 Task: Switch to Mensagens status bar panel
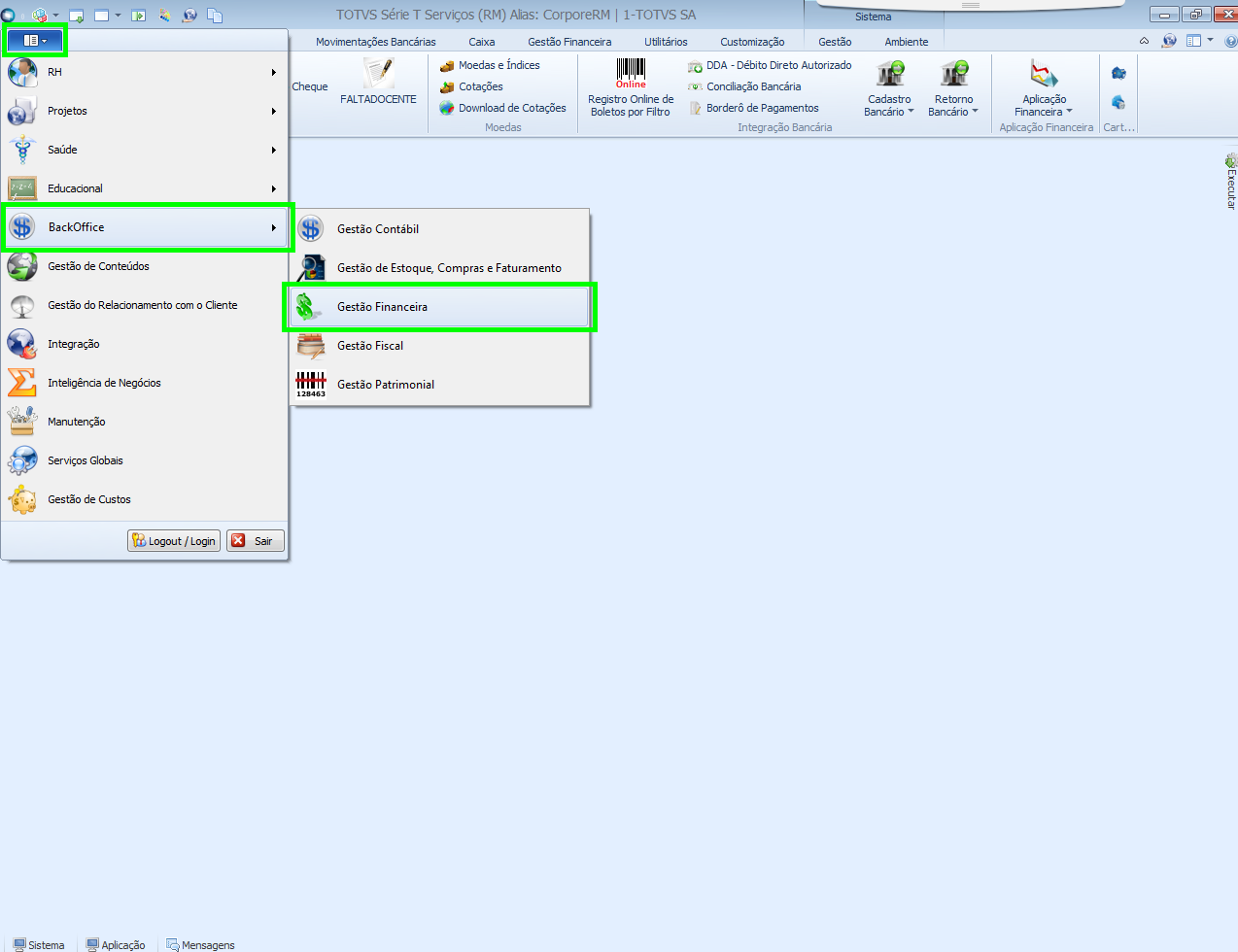[x=200, y=944]
